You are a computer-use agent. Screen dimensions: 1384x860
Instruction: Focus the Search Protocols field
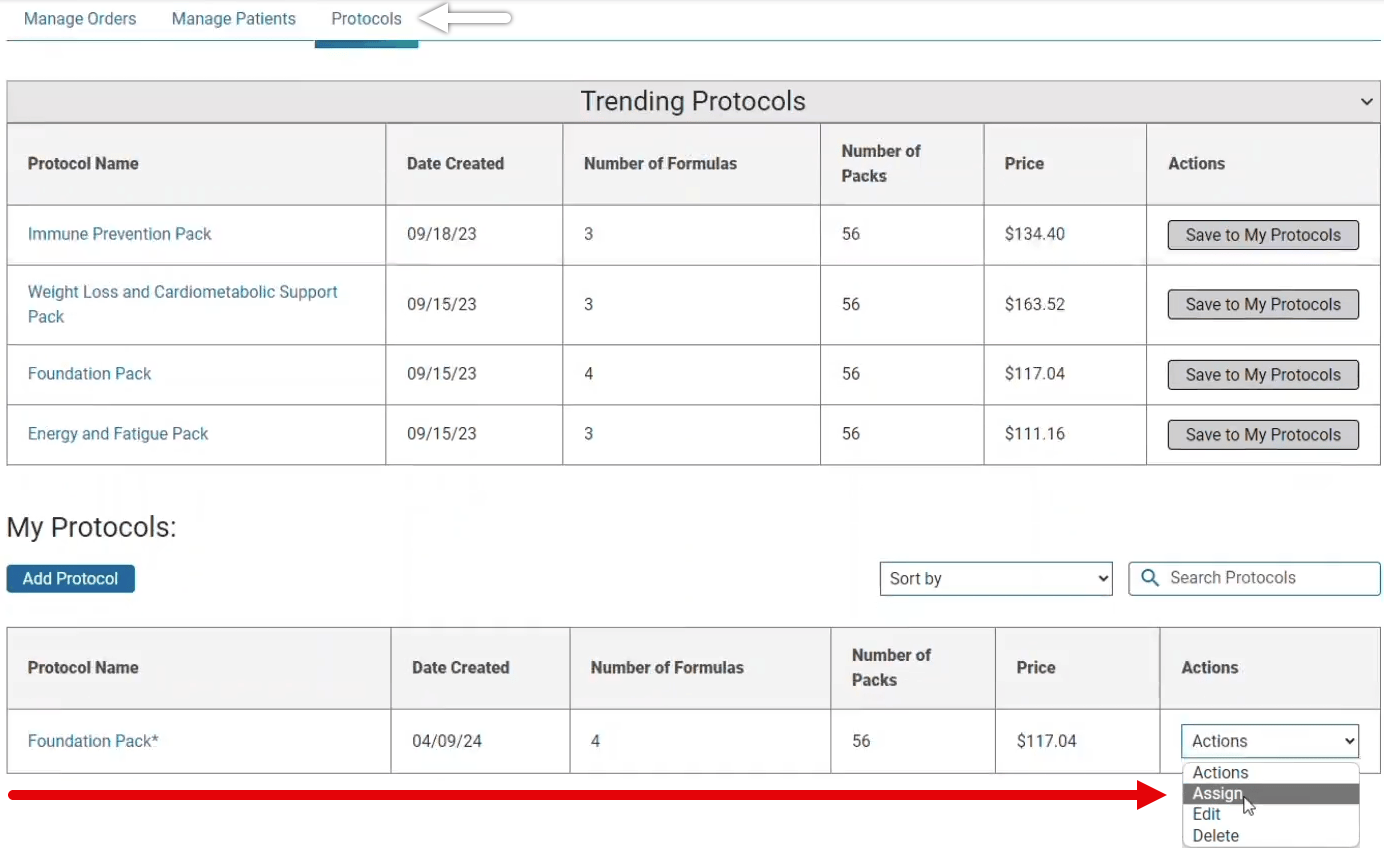pyautogui.click(x=1255, y=578)
